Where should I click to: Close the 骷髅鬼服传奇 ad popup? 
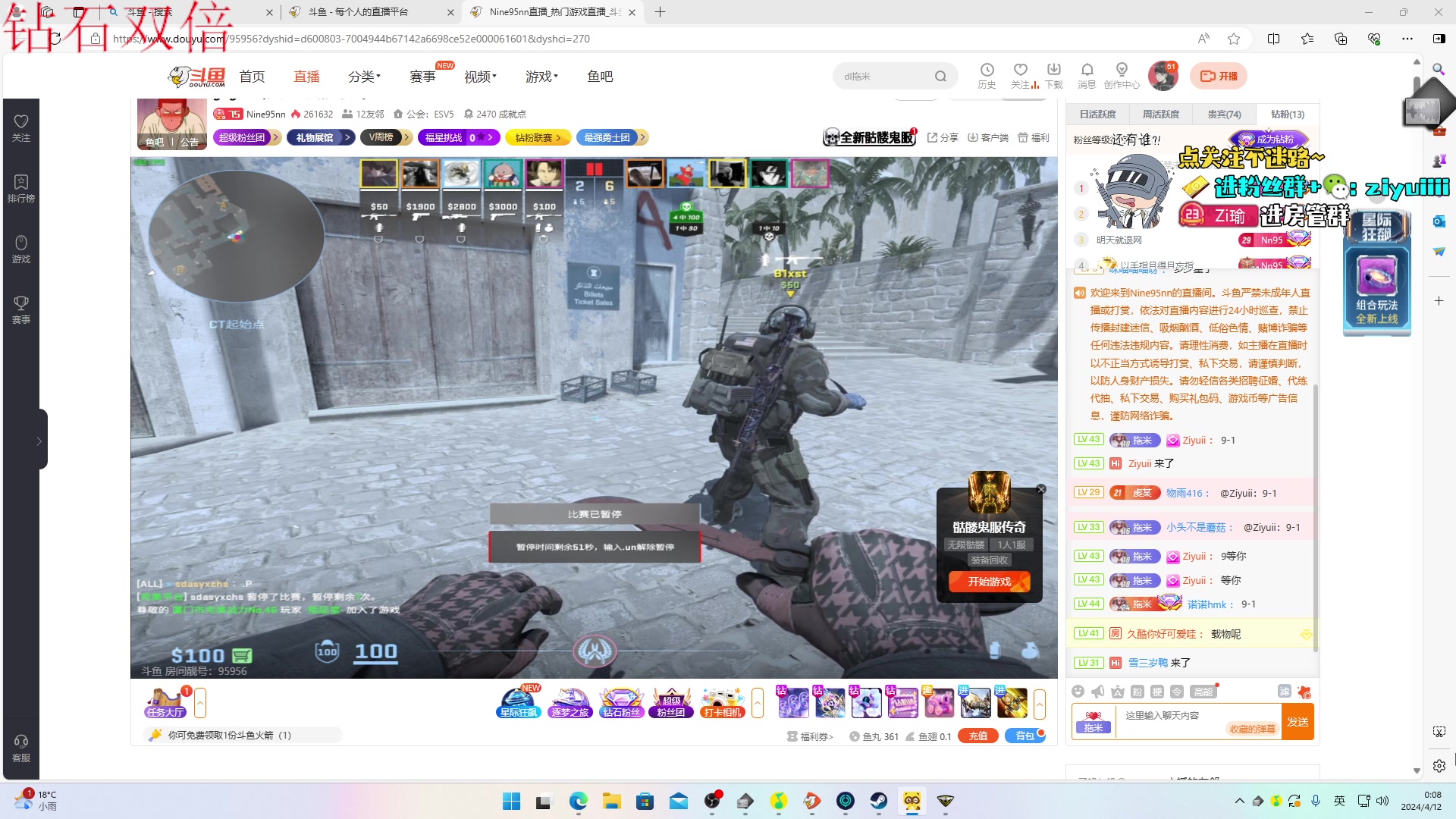(x=1041, y=490)
